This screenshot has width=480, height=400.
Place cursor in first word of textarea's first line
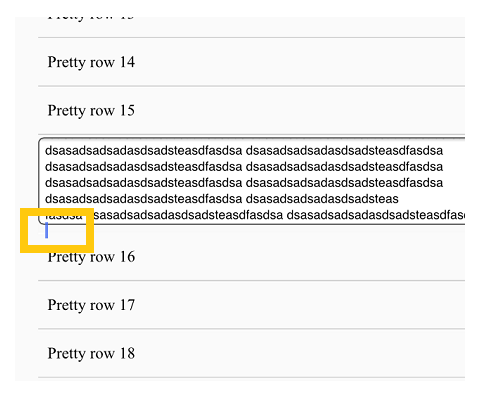coord(144,151)
